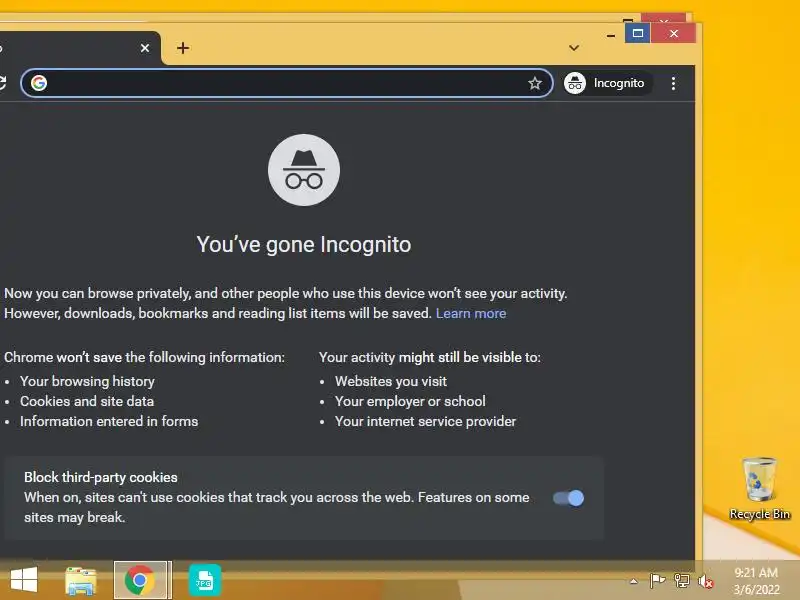Click the large Incognito hat logo
Screen dimensions: 800x600
click(304, 170)
